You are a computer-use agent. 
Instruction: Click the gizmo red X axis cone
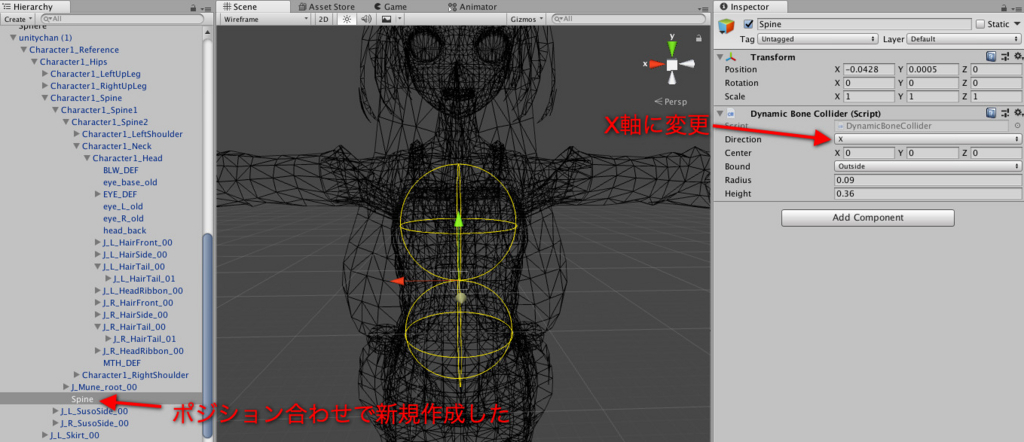point(656,64)
